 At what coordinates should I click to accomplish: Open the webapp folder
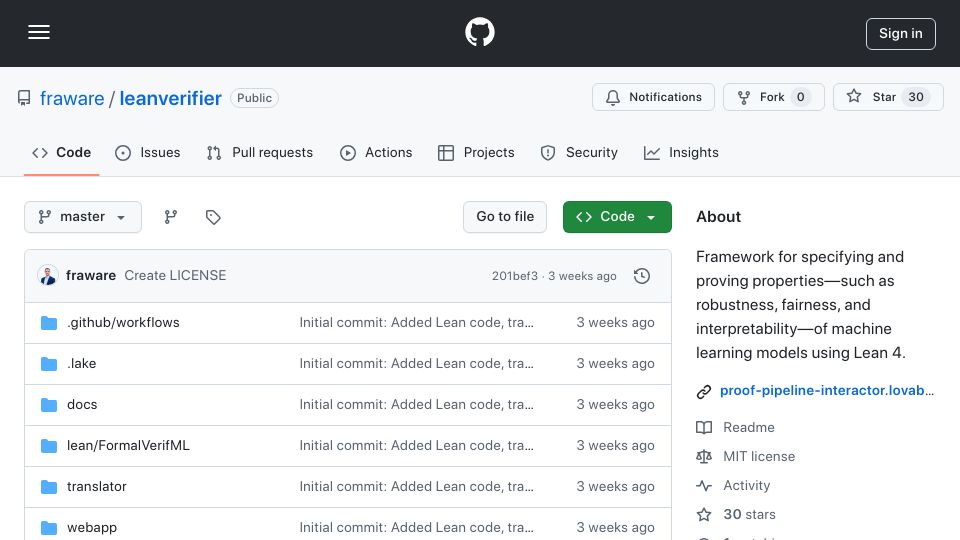coord(92,528)
